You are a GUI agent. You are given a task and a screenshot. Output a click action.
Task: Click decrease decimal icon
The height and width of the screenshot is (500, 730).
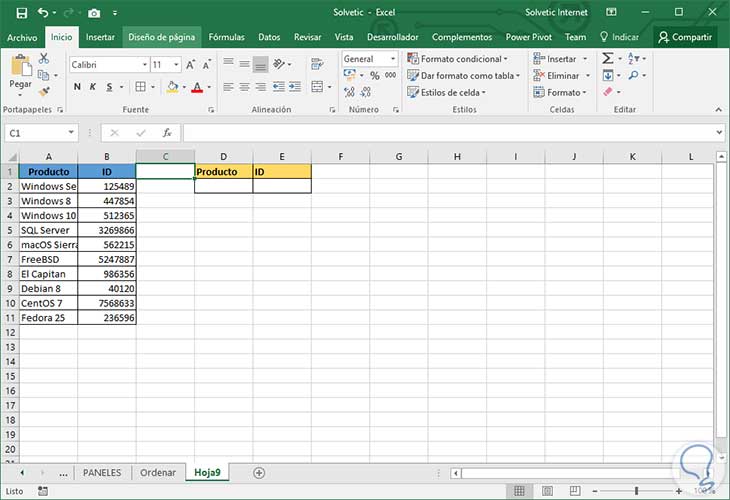point(366,92)
